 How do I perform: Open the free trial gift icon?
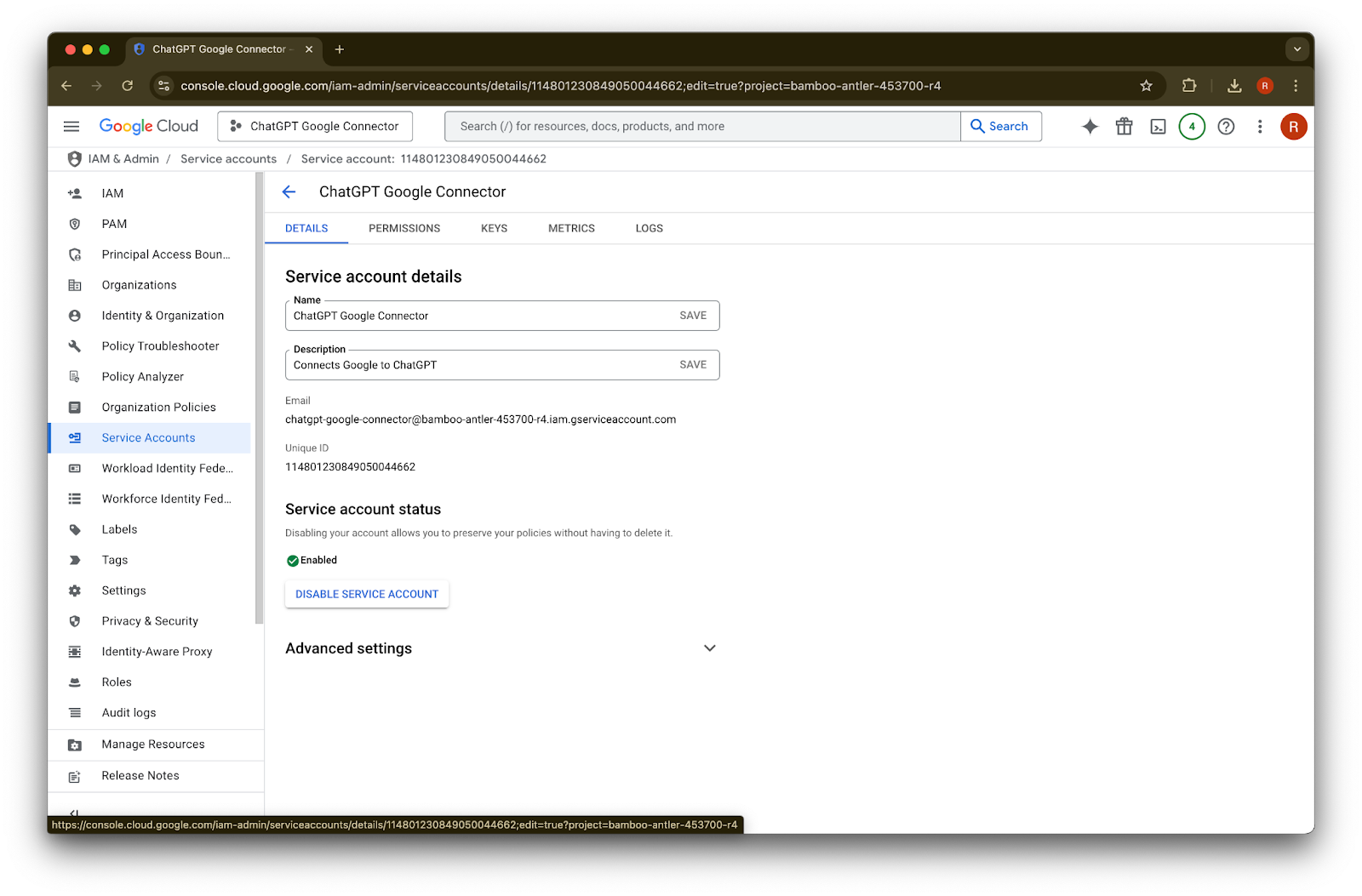coord(1125,127)
